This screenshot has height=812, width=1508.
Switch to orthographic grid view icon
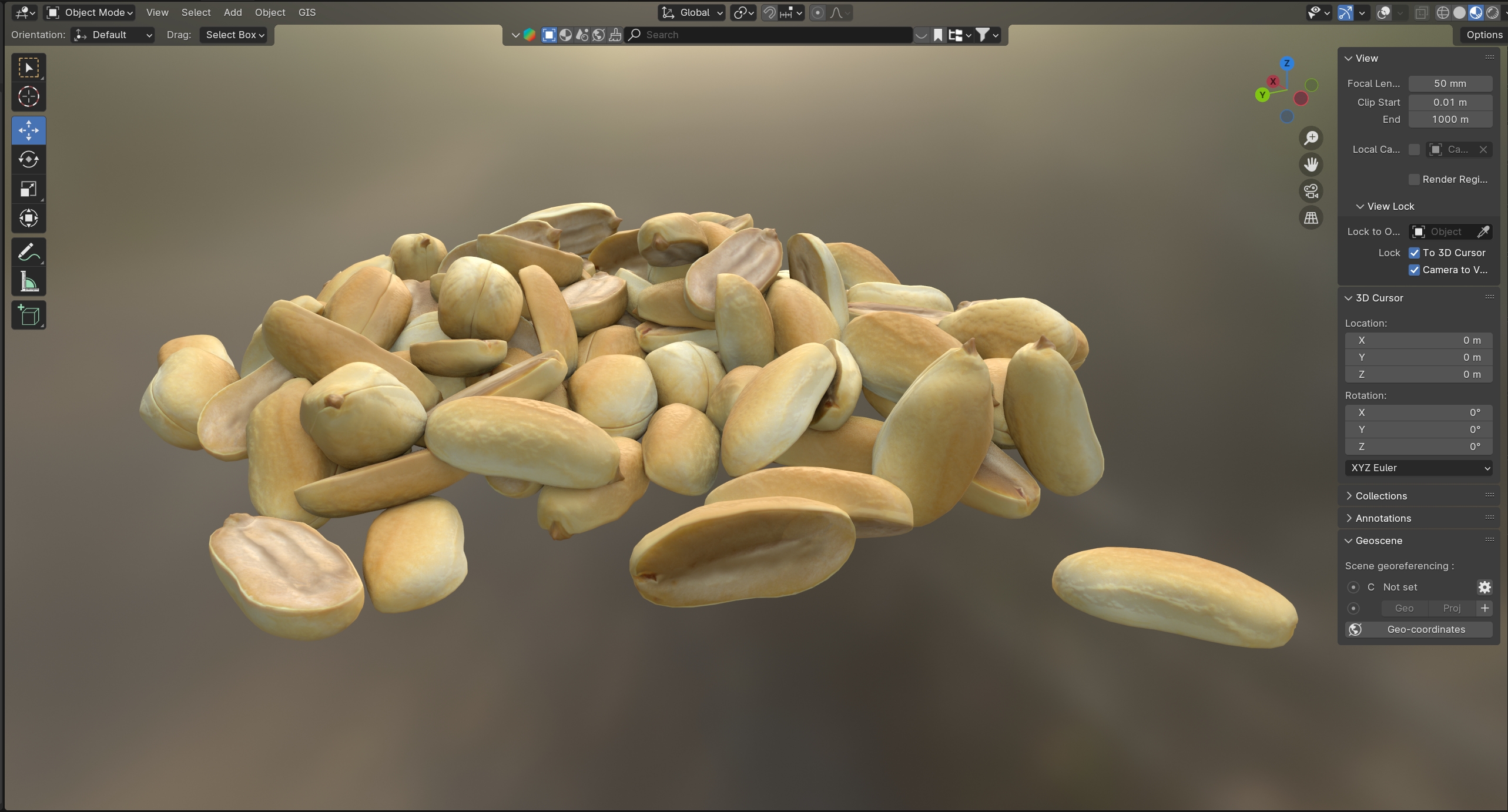(x=1311, y=218)
